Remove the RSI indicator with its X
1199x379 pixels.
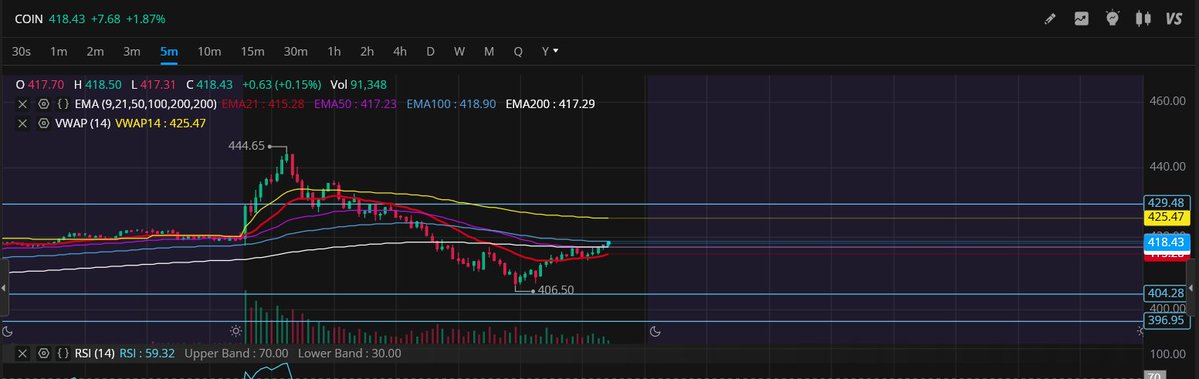pos(23,353)
